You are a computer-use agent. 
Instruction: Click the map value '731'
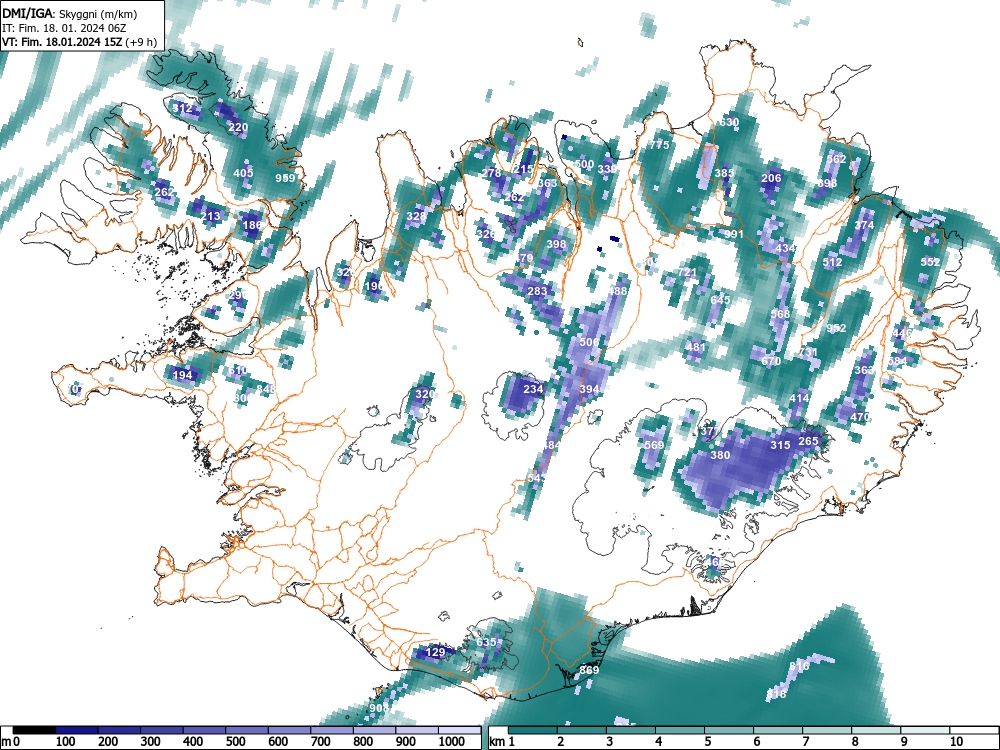(808, 352)
